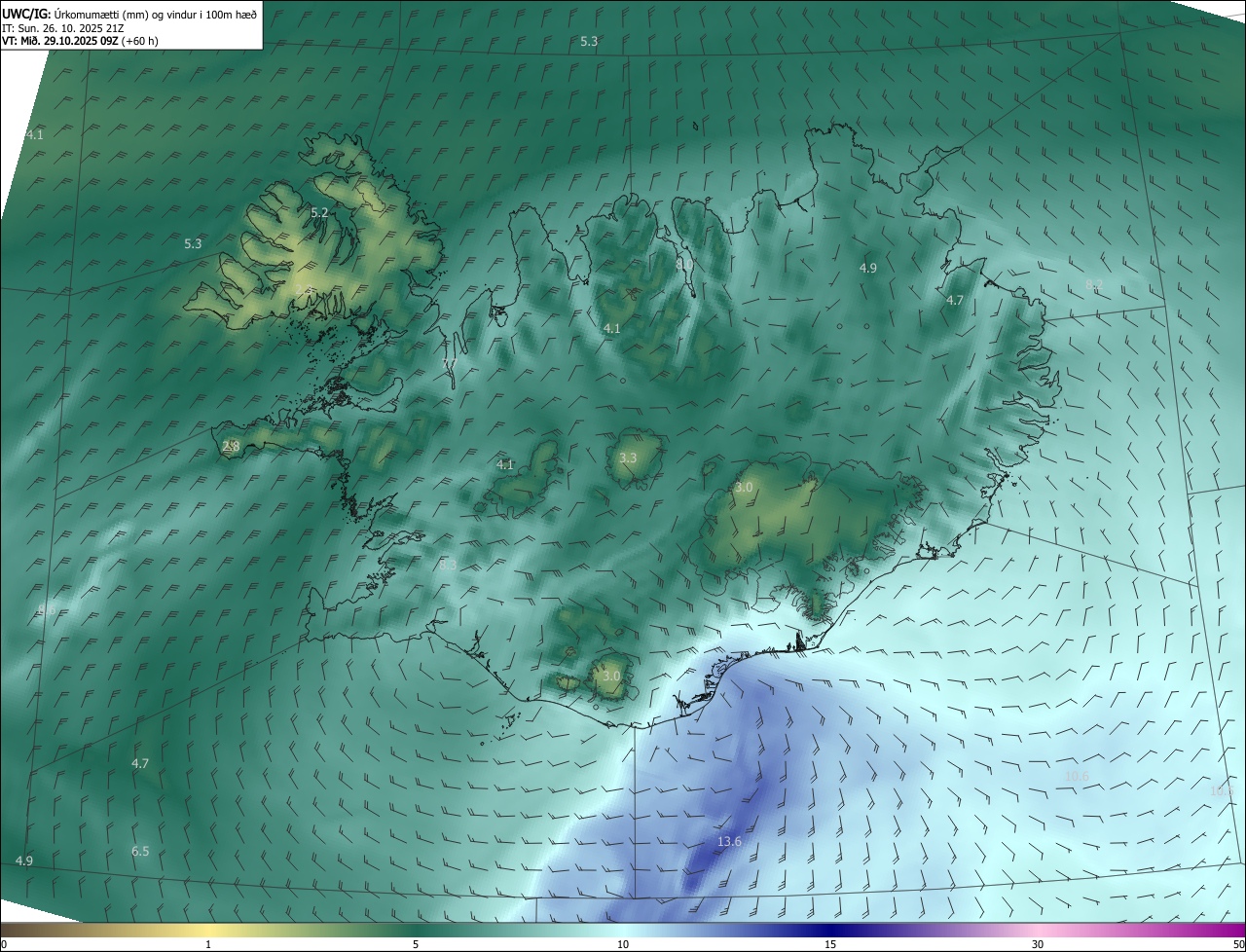The image size is (1246, 952).
Task: Click the IT: Sun. 26. 10. 2025 21Z line
Action: 63,27
